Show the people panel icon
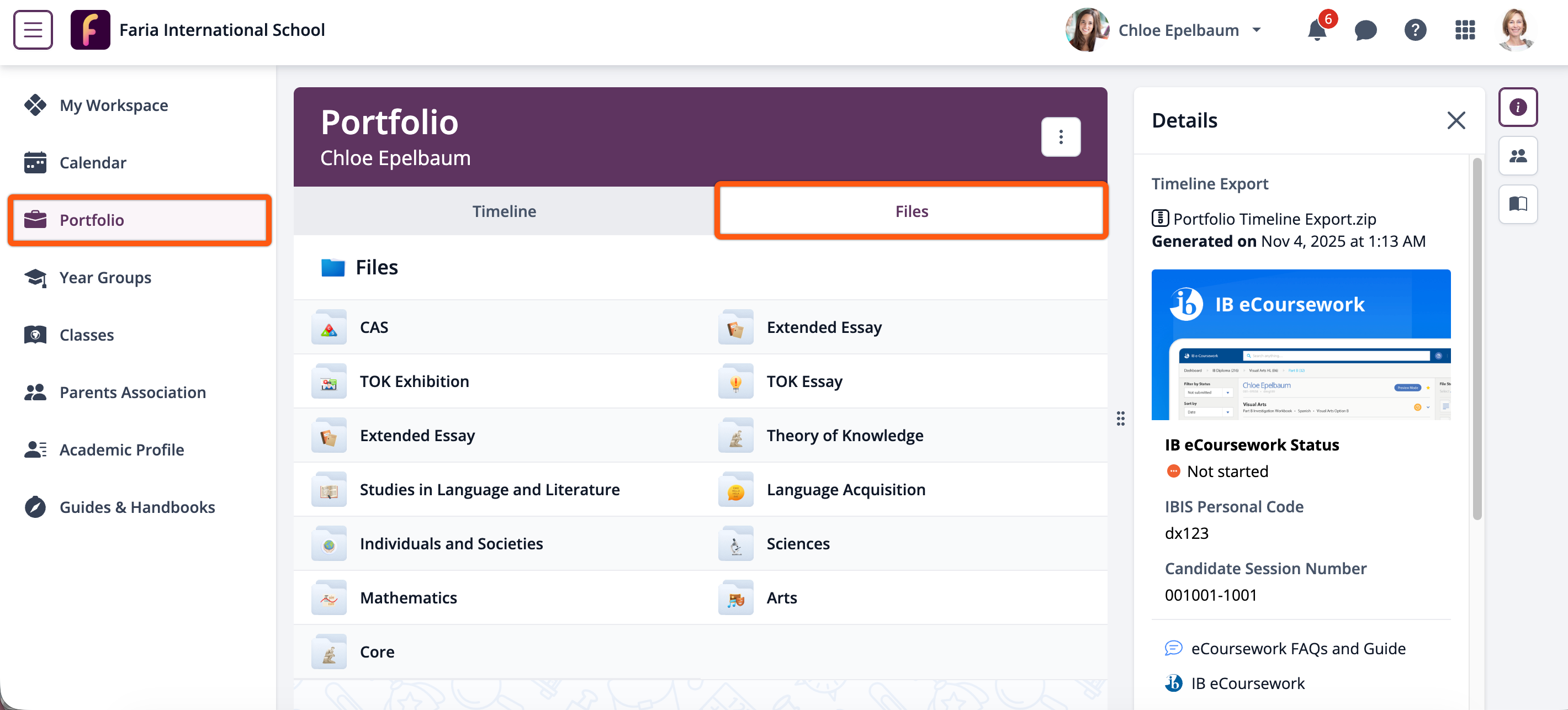The width and height of the screenshot is (1568, 710). (x=1517, y=156)
